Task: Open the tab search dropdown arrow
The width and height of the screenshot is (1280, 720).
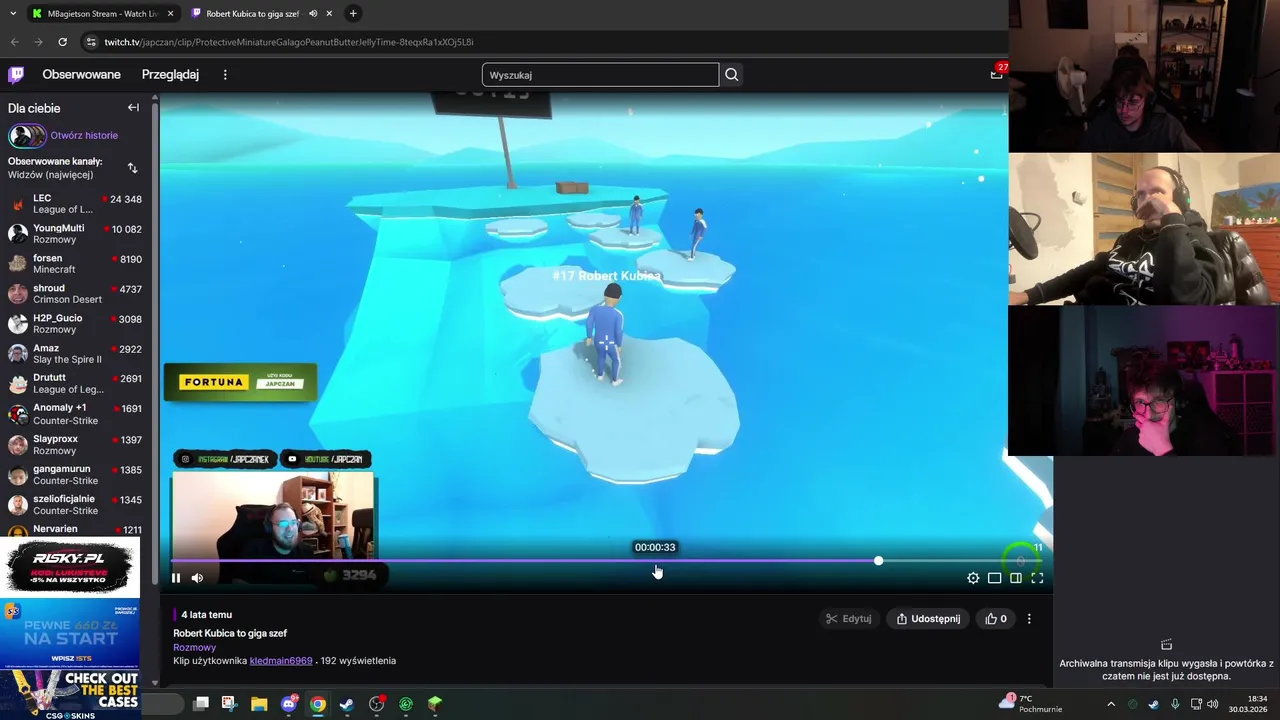Action: tap(12, 14)
